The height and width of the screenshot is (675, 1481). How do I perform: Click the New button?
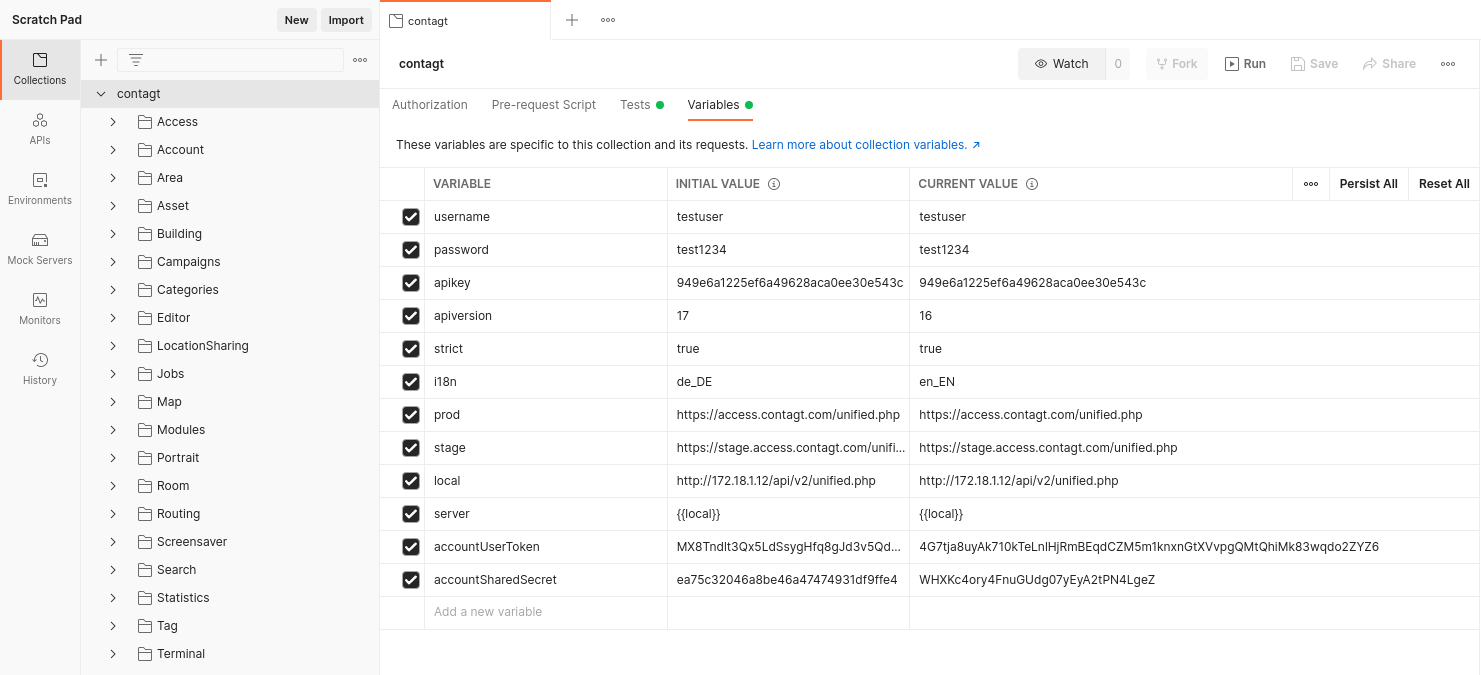[297, 20]
